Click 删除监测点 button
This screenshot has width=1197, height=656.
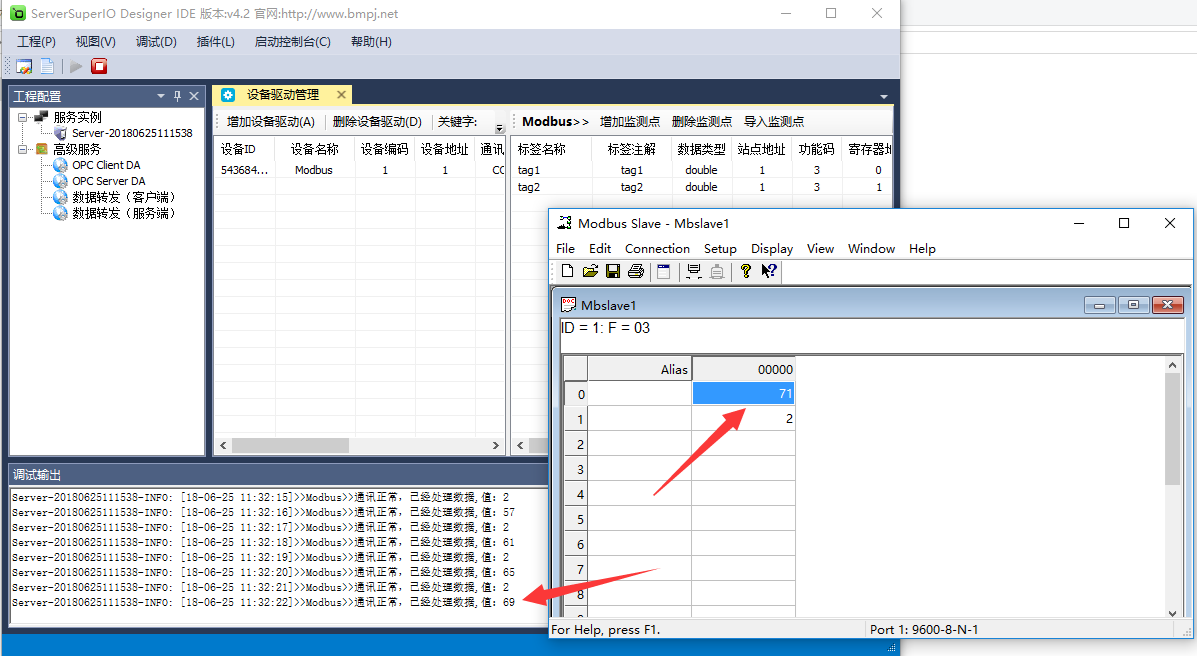pos(702,121)
